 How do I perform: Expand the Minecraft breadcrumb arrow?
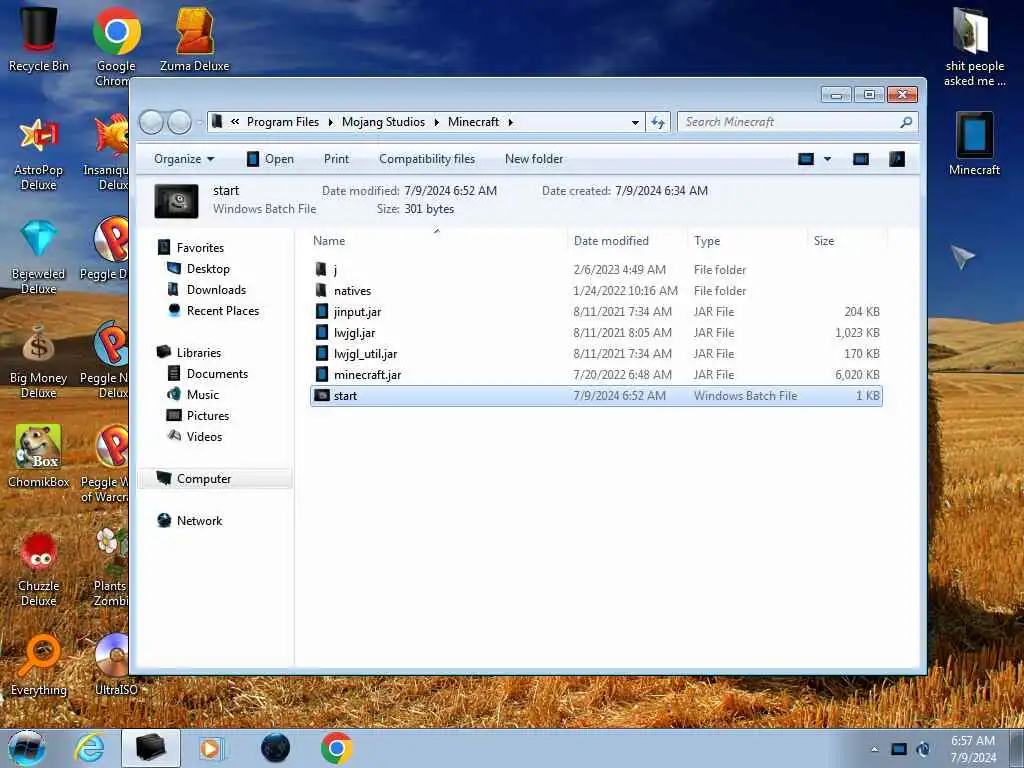tap(511, 122)
